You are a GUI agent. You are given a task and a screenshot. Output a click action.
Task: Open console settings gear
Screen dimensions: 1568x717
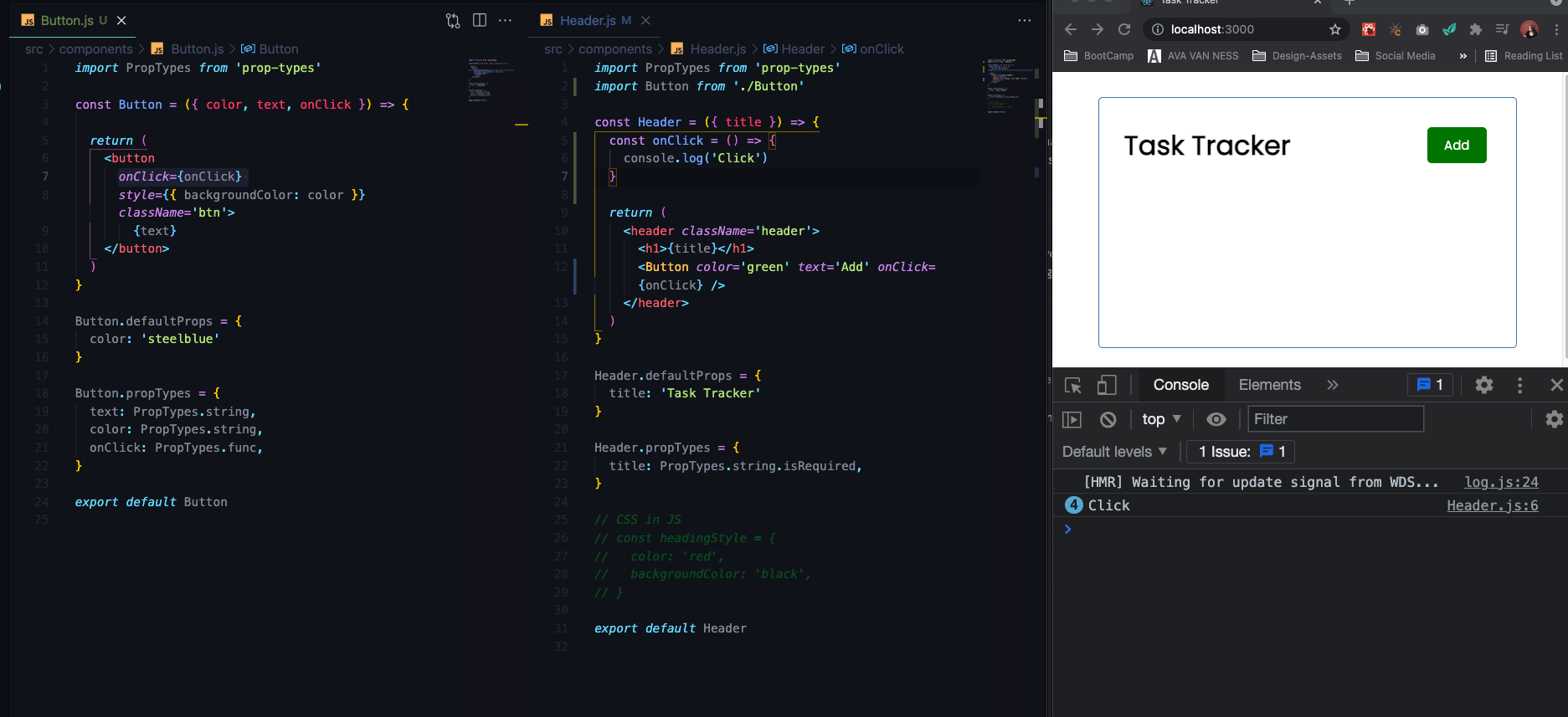1555,419
